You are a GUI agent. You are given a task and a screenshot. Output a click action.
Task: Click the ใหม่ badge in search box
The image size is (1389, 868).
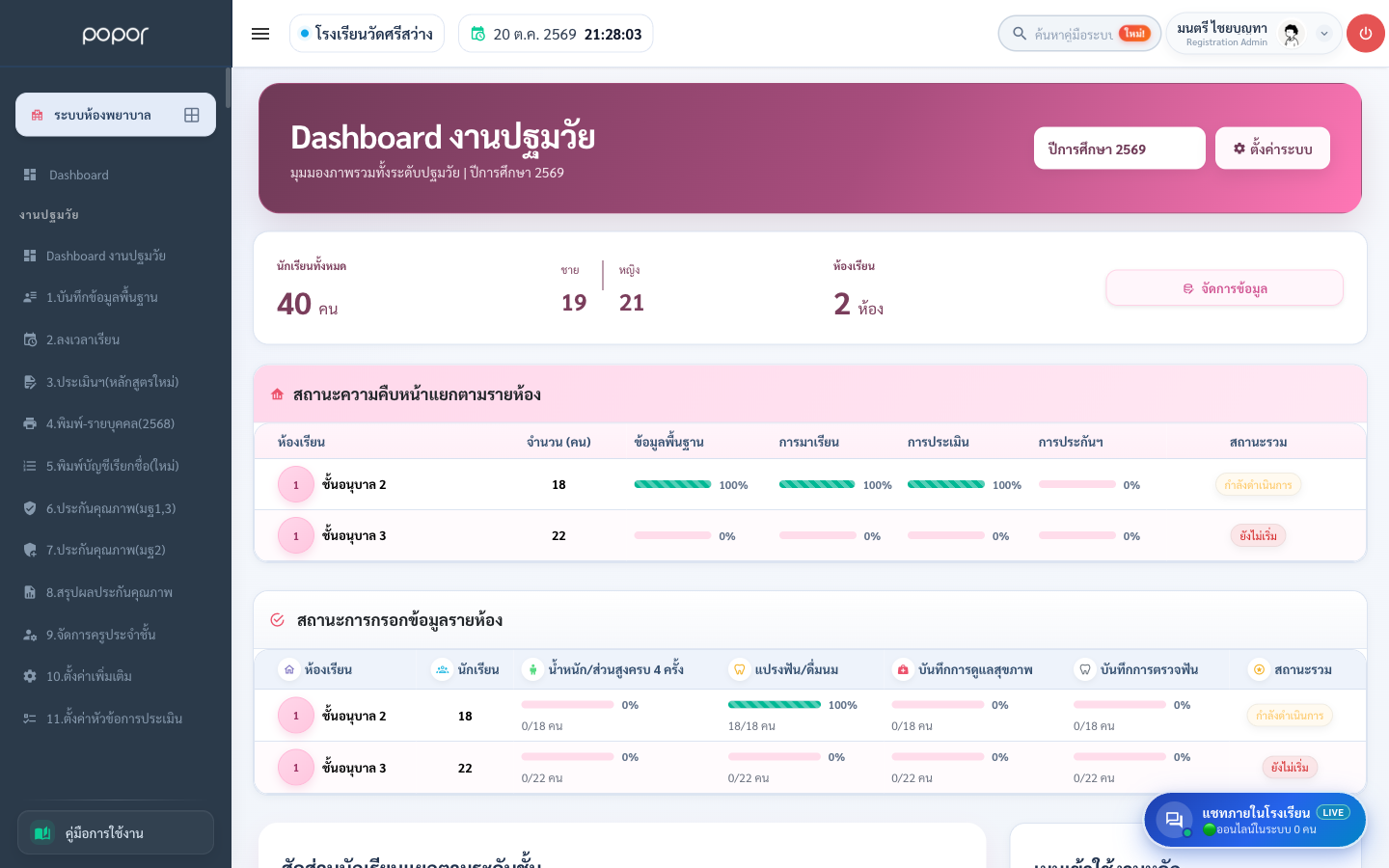(1134, 34)
